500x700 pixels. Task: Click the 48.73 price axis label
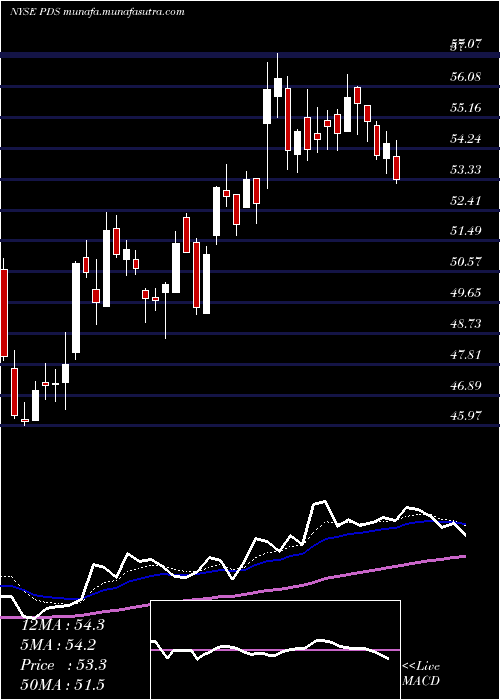pos(465,324)
